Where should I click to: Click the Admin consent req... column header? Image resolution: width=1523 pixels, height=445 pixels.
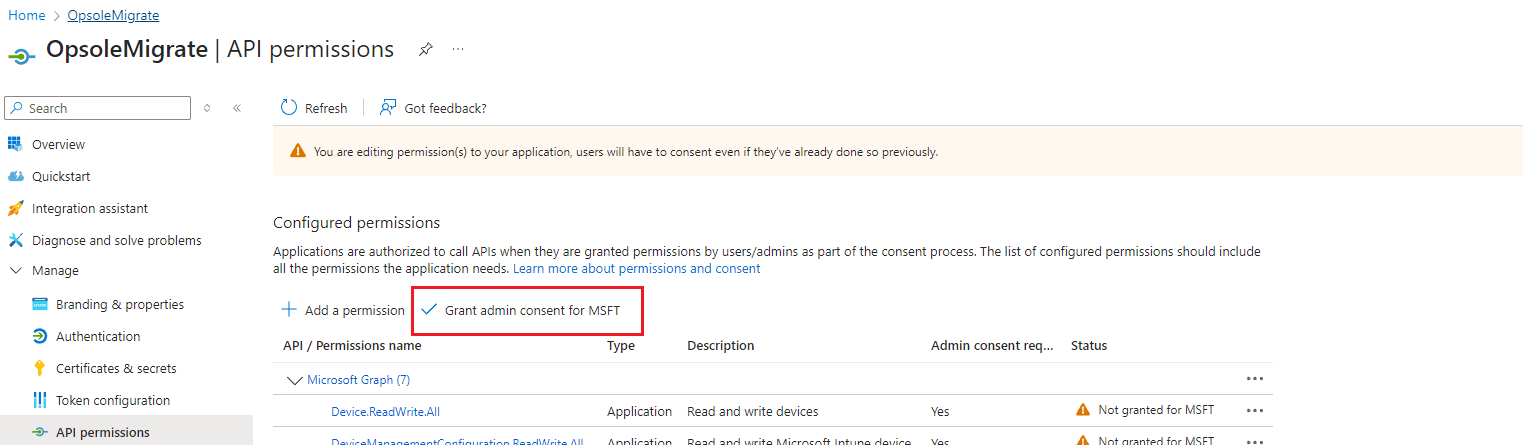(992, 345)
